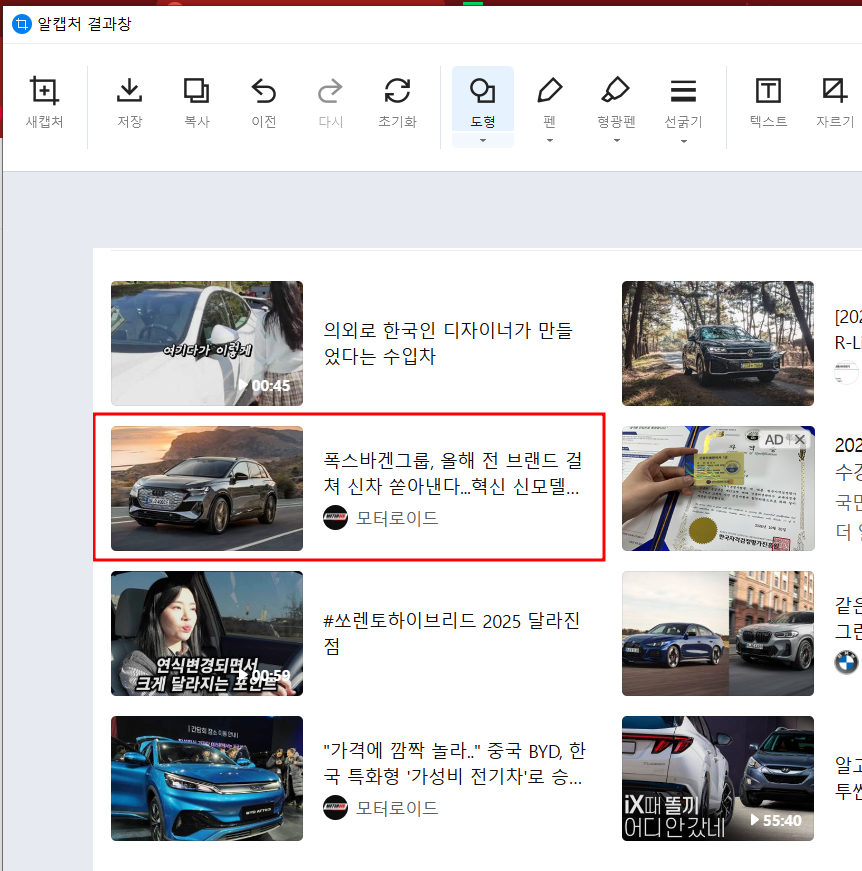The width and height of the screenshot is (862, 871).
Task: Copy the capture using 복사
Action: 197,103
